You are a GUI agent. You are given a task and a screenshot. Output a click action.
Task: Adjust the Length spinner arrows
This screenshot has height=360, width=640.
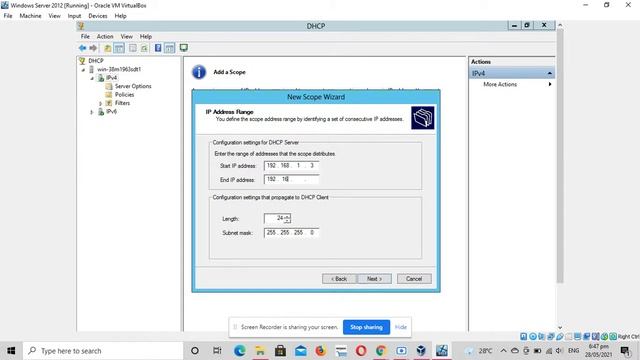pyautogui.click(x=287, y=218)
